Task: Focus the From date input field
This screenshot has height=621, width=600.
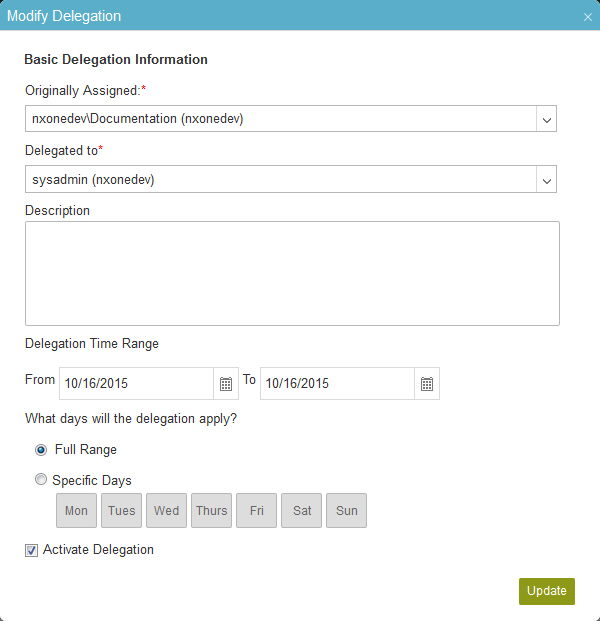Action: point(137,383)
